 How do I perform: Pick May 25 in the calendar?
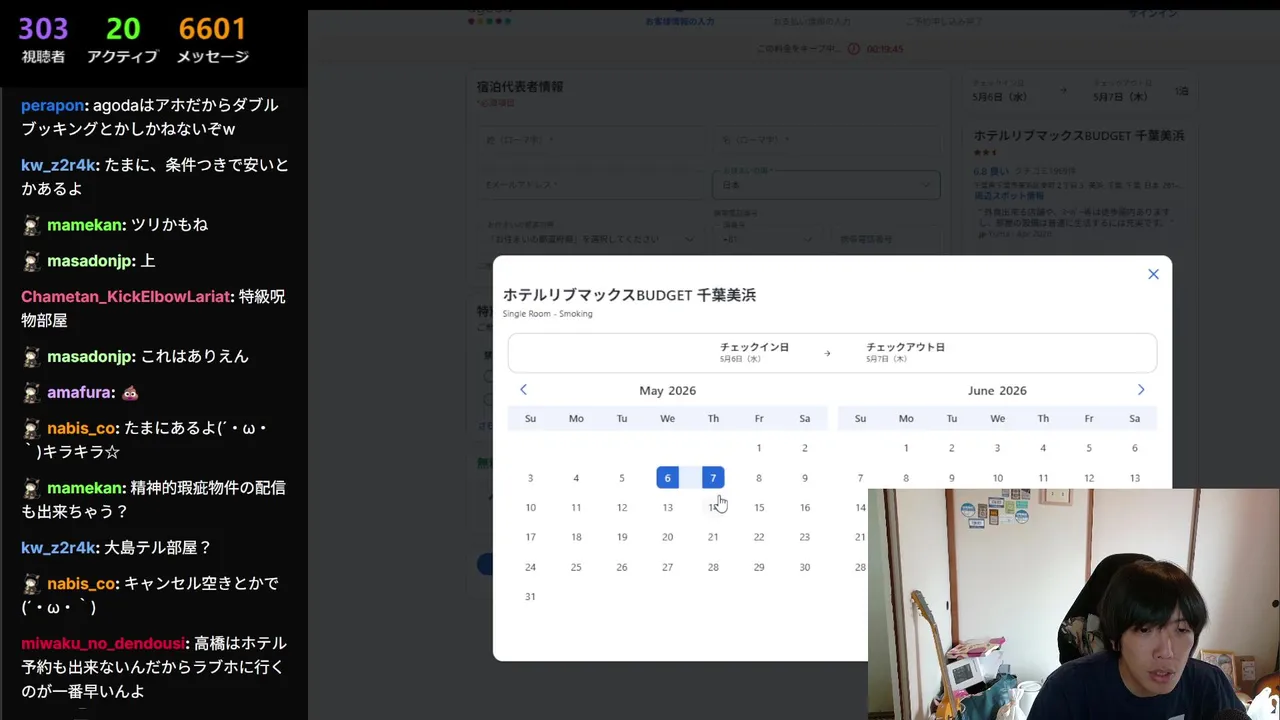point(576,567)
